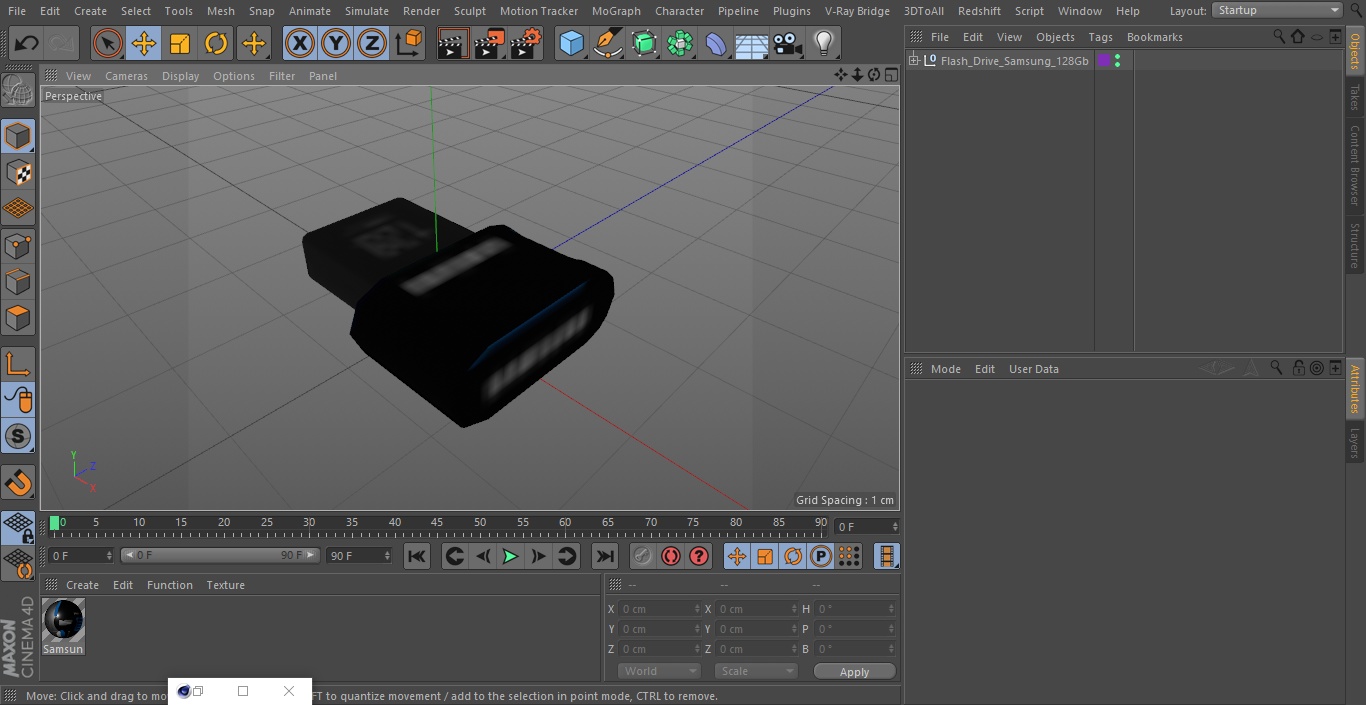Add a Floor environment object

tap(752, 43)
